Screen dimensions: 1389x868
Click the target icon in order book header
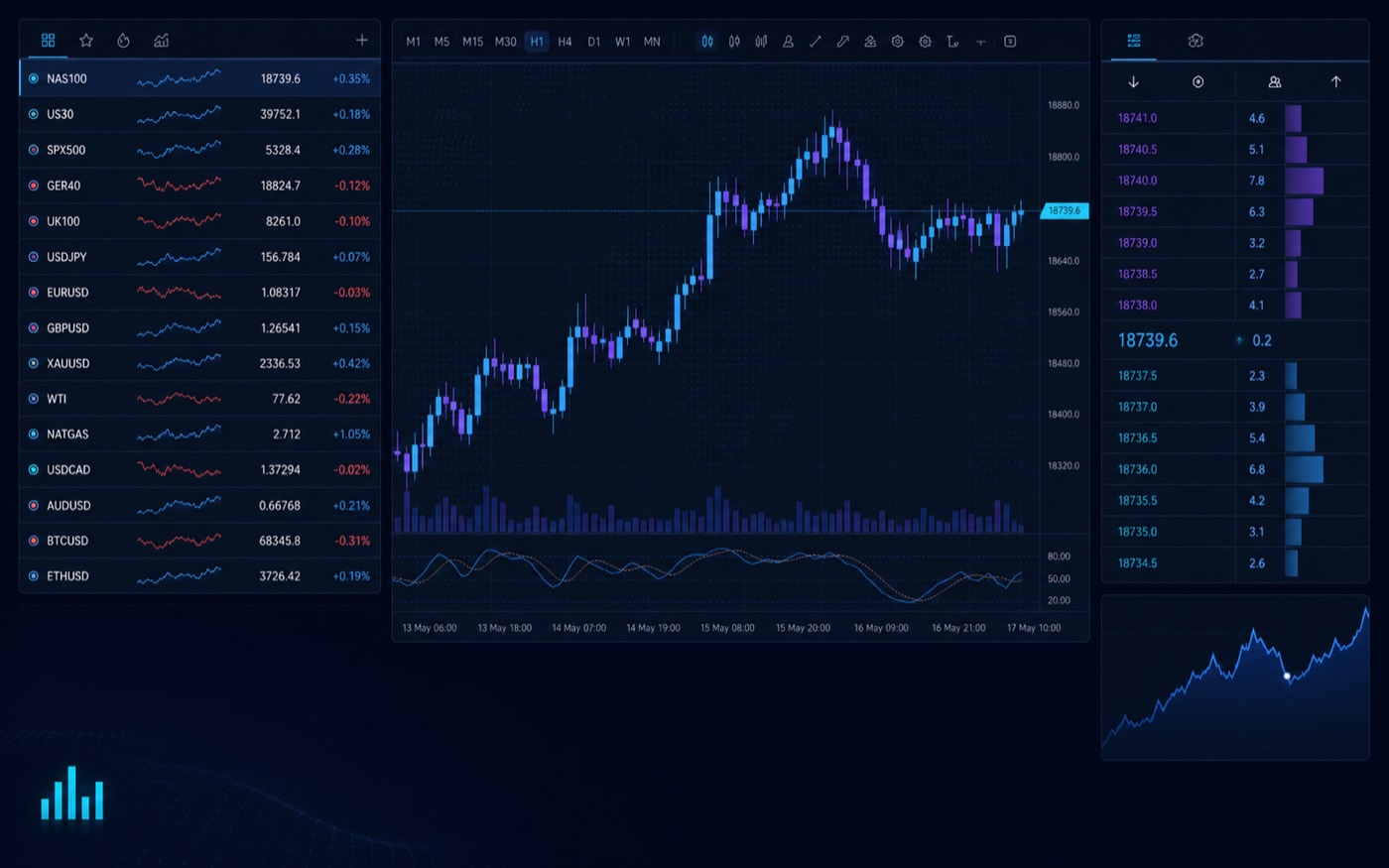[x=1198, y=82]
